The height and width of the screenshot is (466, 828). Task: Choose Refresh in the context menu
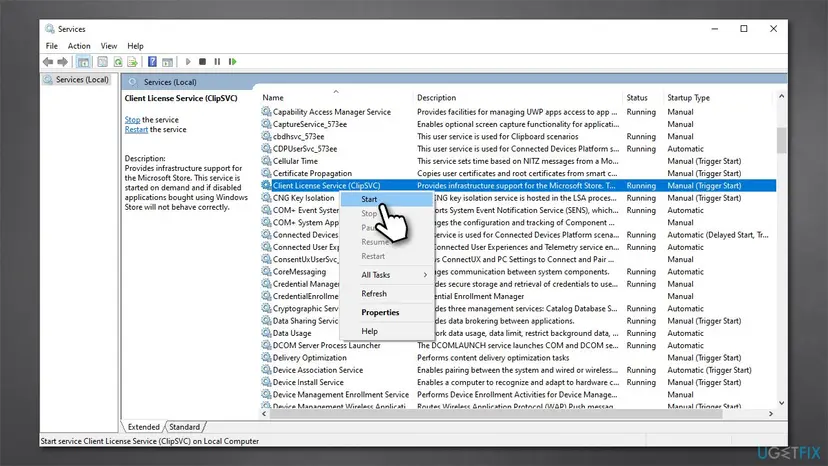[x=387, y=294]
